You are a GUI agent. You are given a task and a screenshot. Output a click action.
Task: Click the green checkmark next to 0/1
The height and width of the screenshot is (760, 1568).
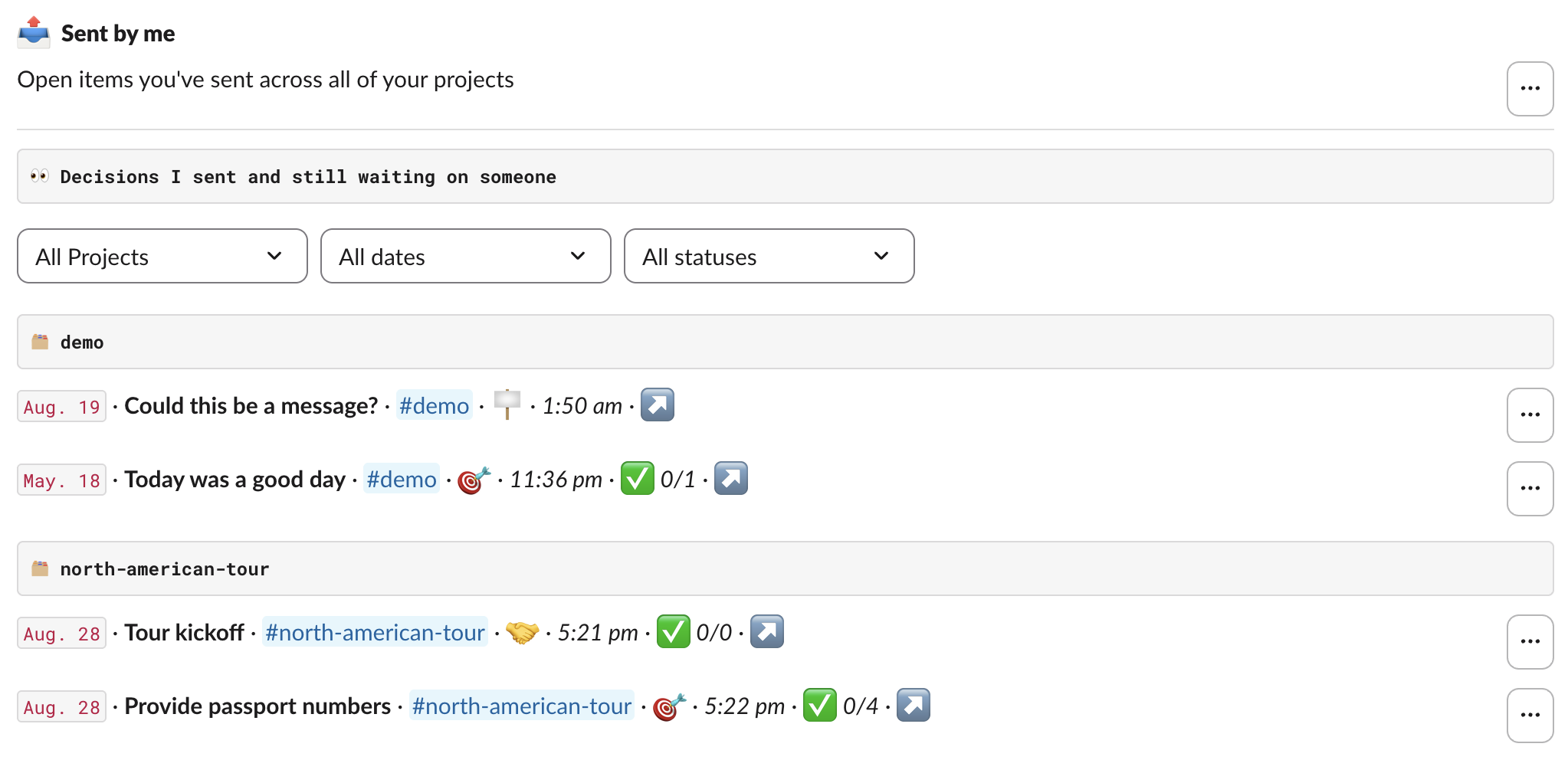(x=638, y=478)
